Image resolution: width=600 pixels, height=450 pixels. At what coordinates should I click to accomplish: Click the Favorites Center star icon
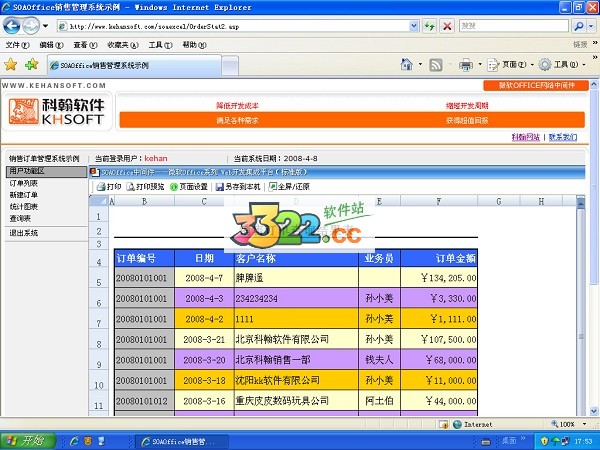(11, 64)
